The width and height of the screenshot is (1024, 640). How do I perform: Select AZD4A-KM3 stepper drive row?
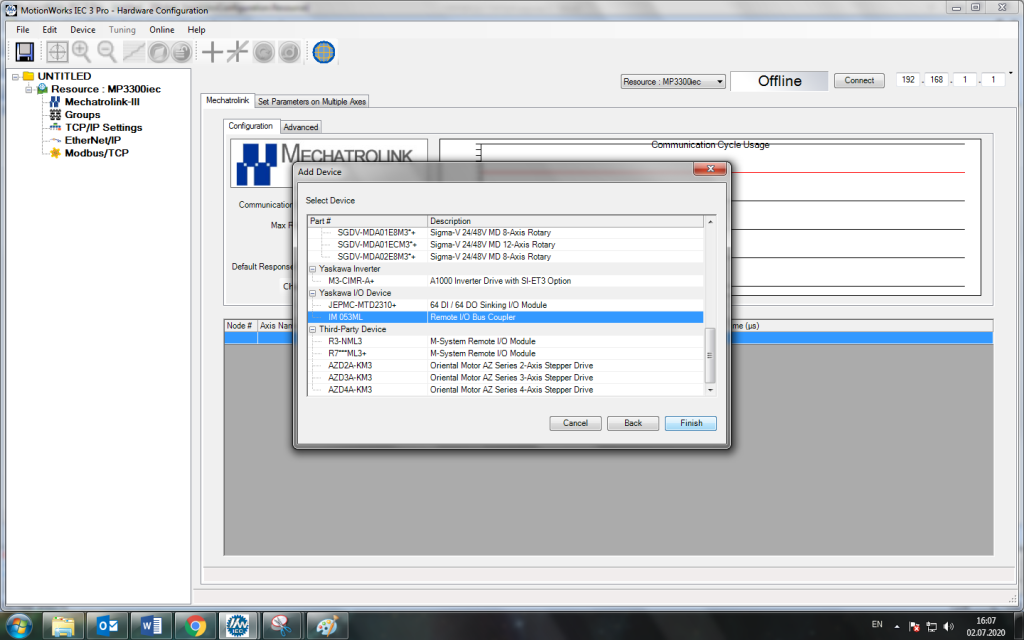[x=505, y=390]
